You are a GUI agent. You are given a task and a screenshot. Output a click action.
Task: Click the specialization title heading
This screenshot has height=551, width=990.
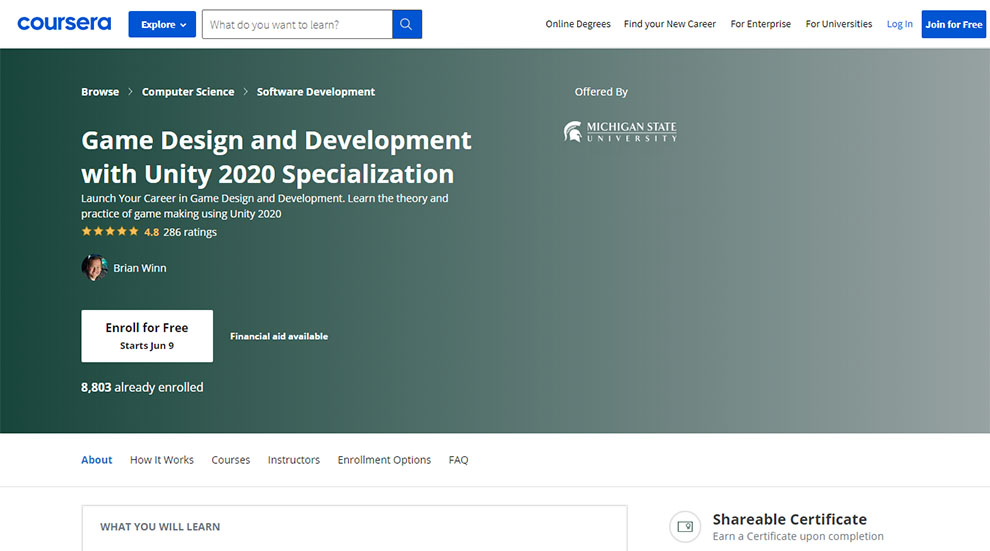tap(276, 157)
